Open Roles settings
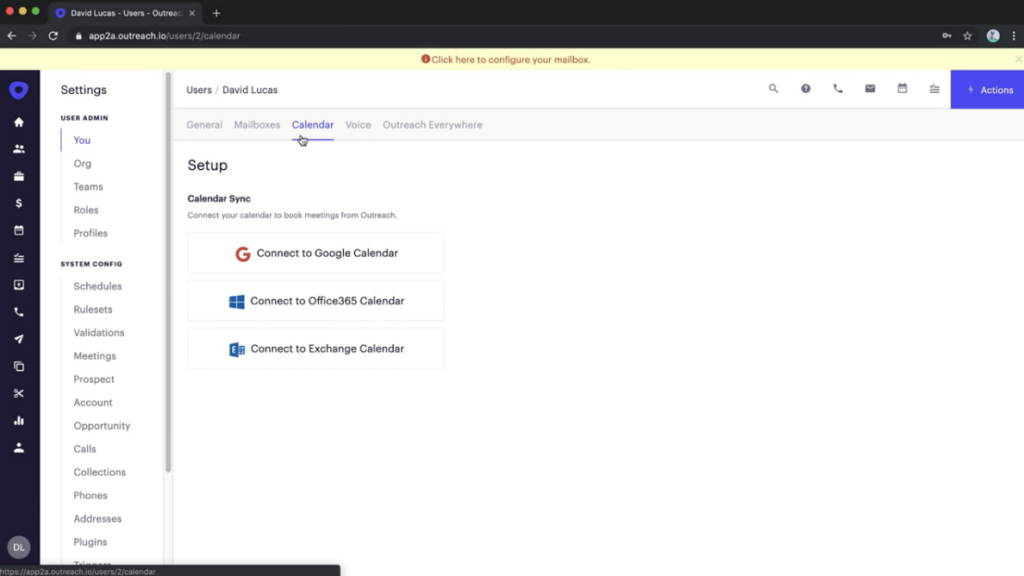 (86, 210)
